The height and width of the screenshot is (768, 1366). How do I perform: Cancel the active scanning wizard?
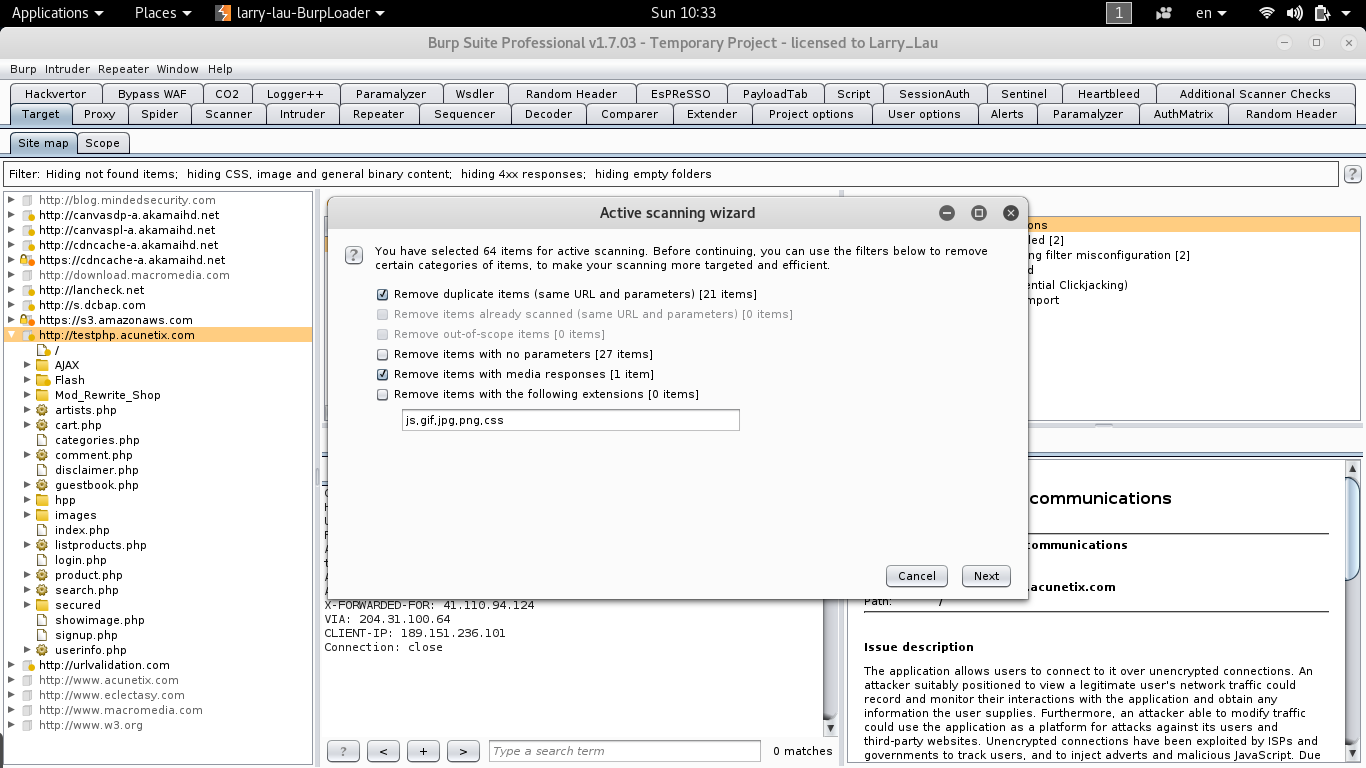tap(917, 576)
